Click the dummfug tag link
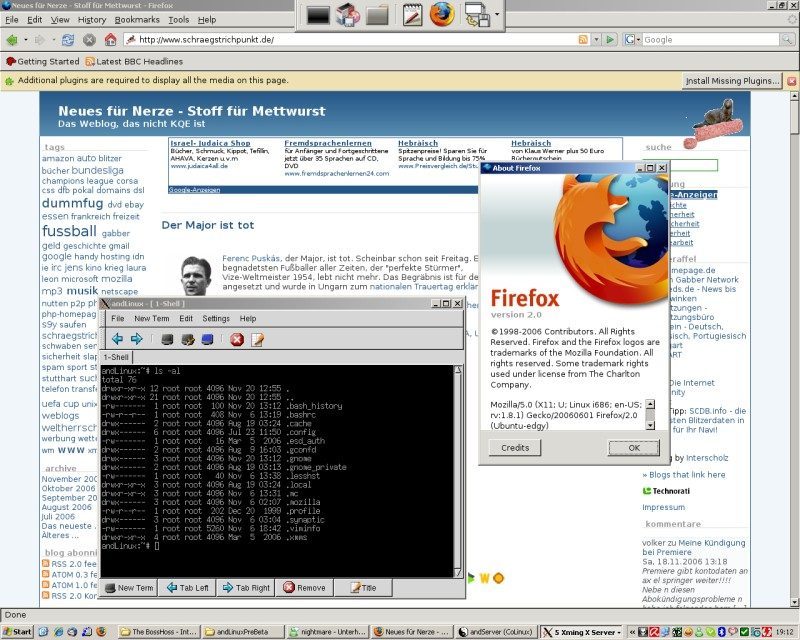 pos(72,203)
